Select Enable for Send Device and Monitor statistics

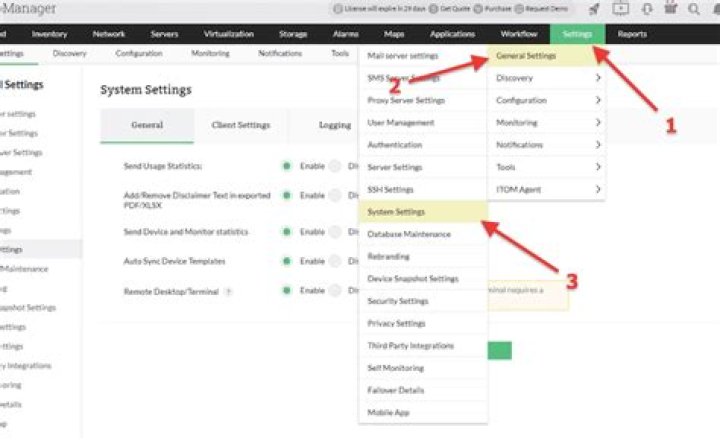(x=287, y=232)
